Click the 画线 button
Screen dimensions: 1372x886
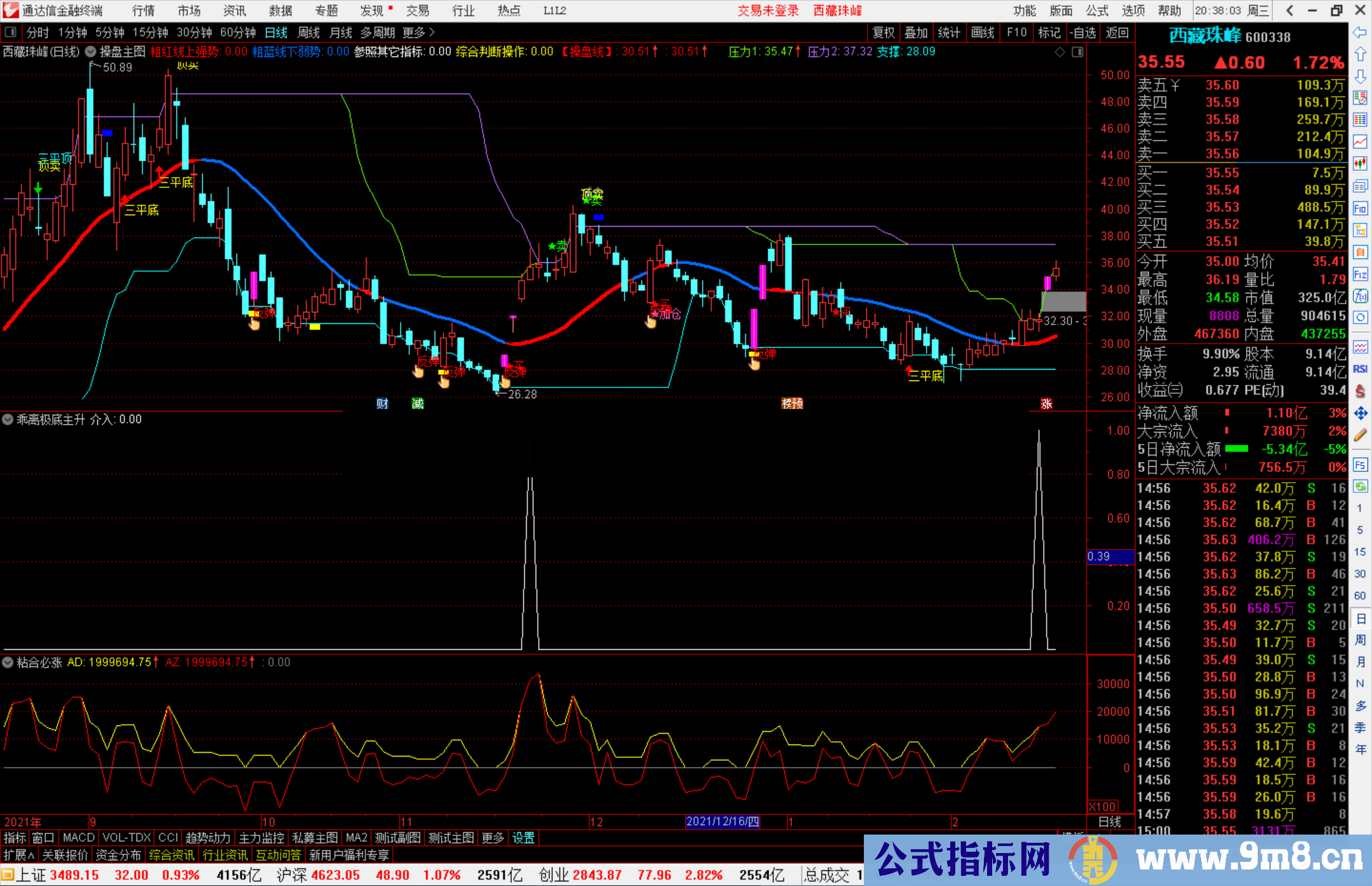tap(982, 32)
